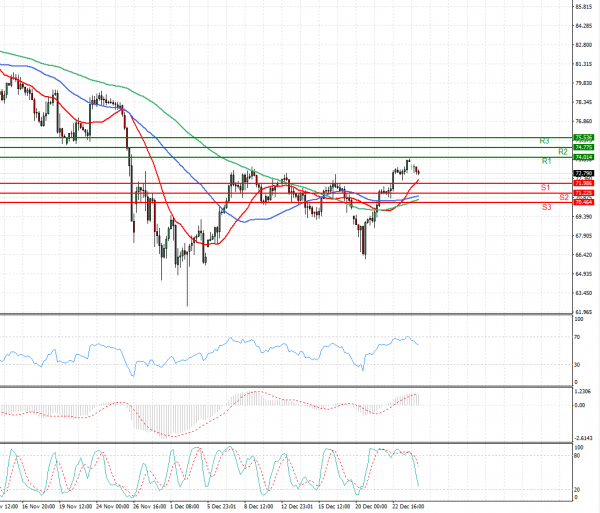Image resolution: width=600 pixels, height=513 pixels.
Task: Click the 79.830 price axis value
Action: click(584, 83)
